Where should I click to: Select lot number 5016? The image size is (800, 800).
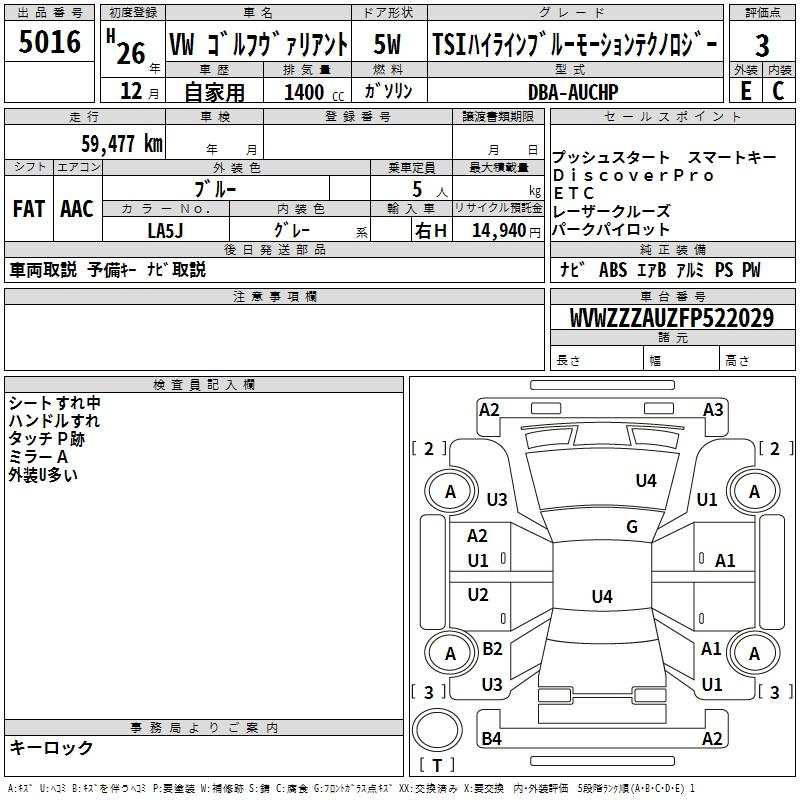coord(49,44)
